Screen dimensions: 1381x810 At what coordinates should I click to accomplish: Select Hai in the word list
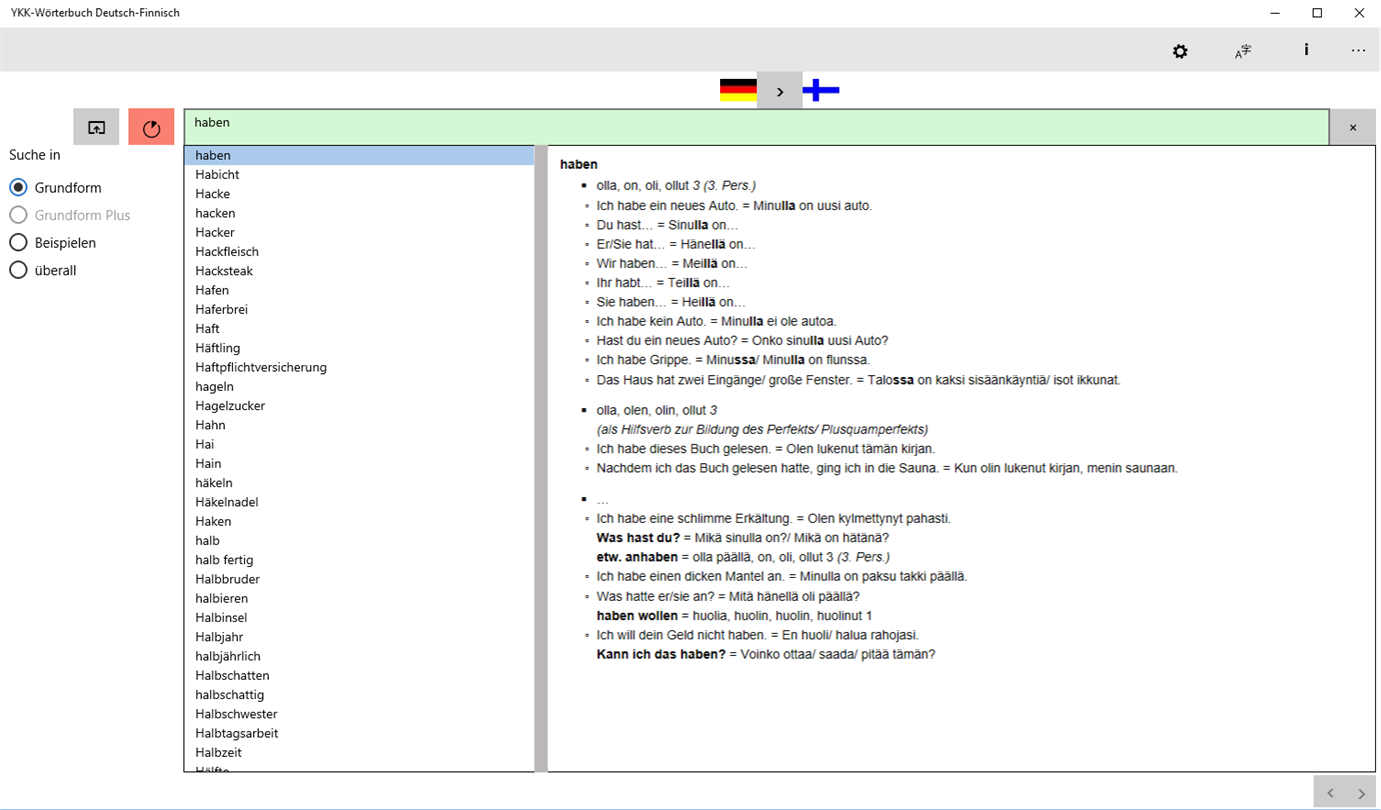click(360, 444)
